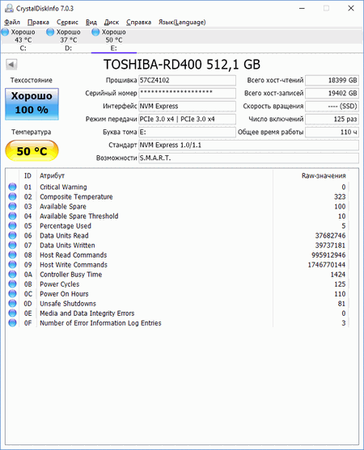Image resolution: width=364 pixels, height=450 pixels.
Task: Select the Host Write Commands attribute text
Action: (74, 265)
